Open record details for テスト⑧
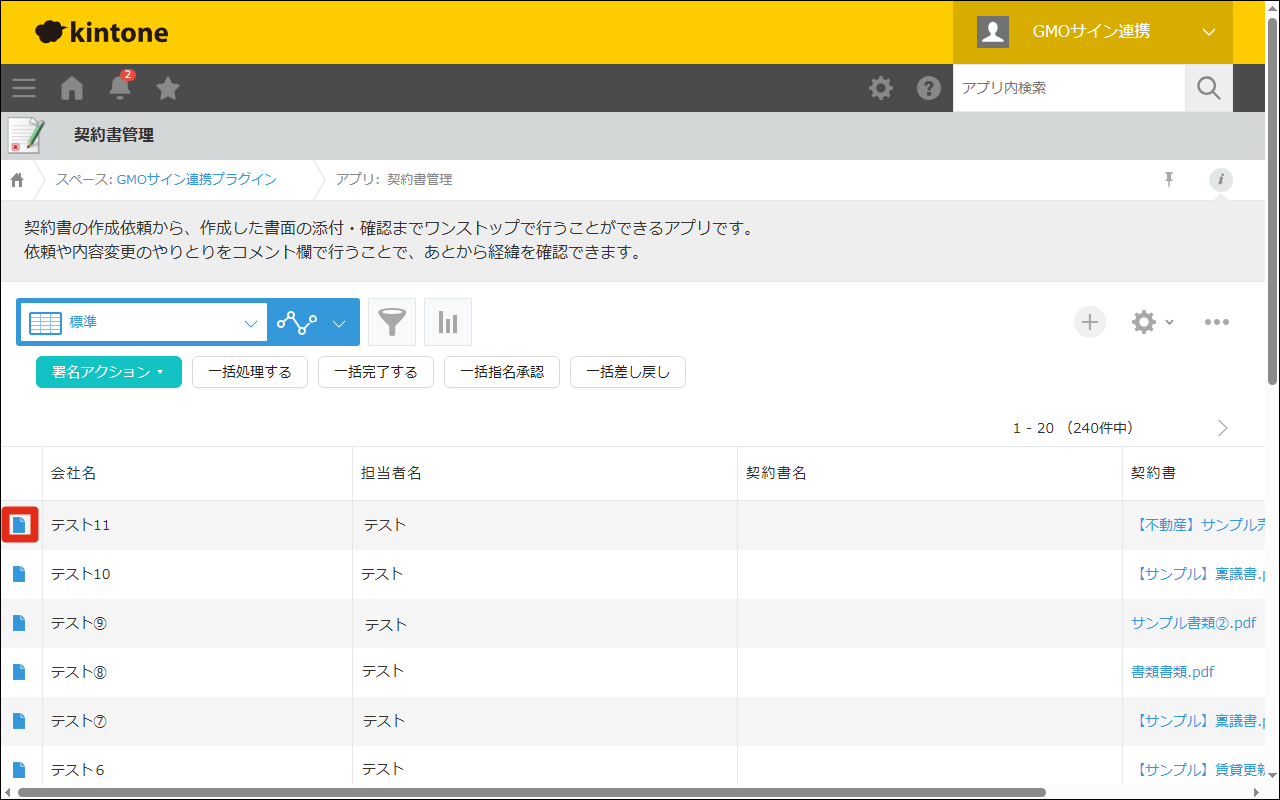 19,672
